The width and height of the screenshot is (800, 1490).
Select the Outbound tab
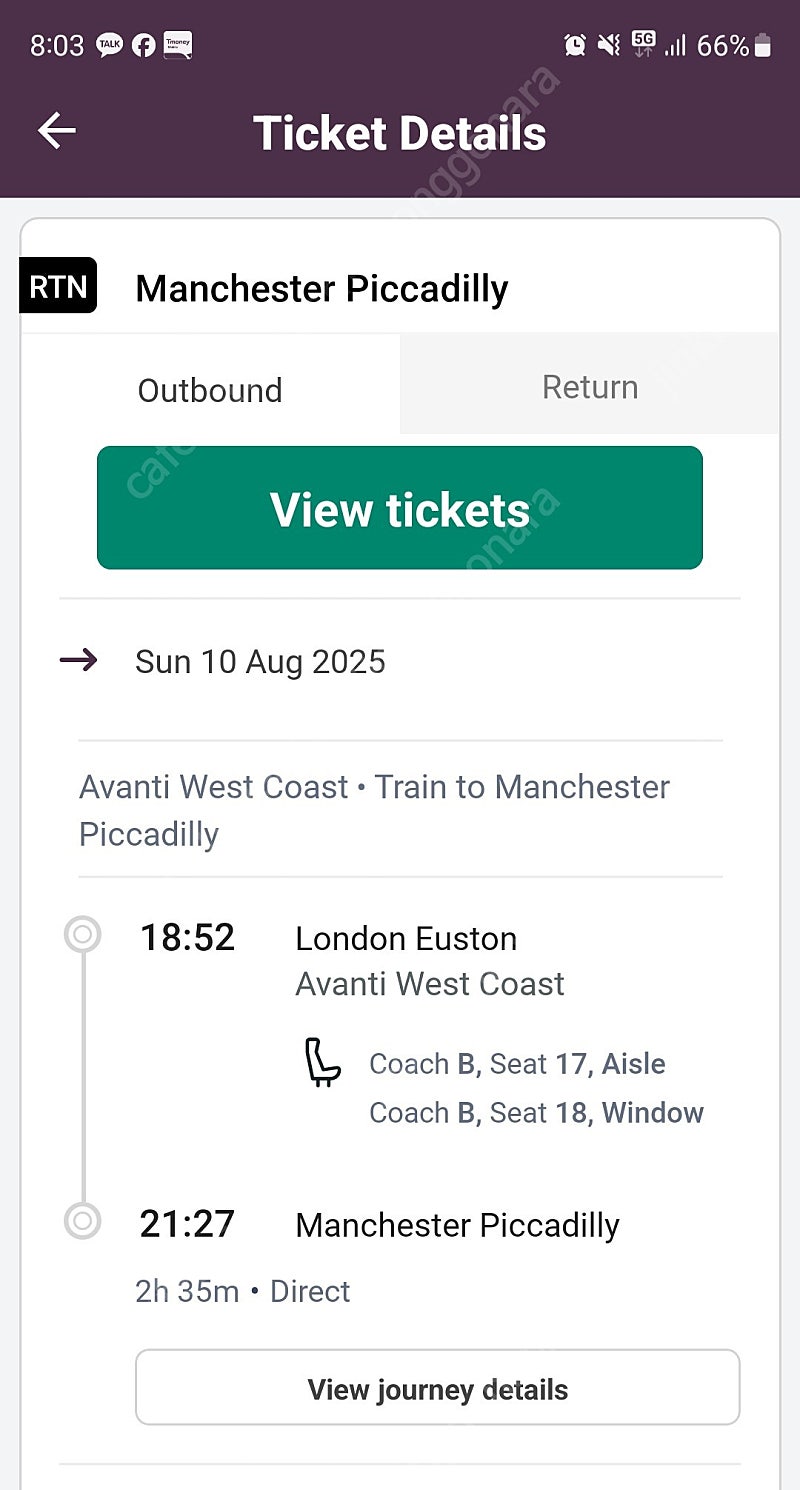tap(210, 389)
